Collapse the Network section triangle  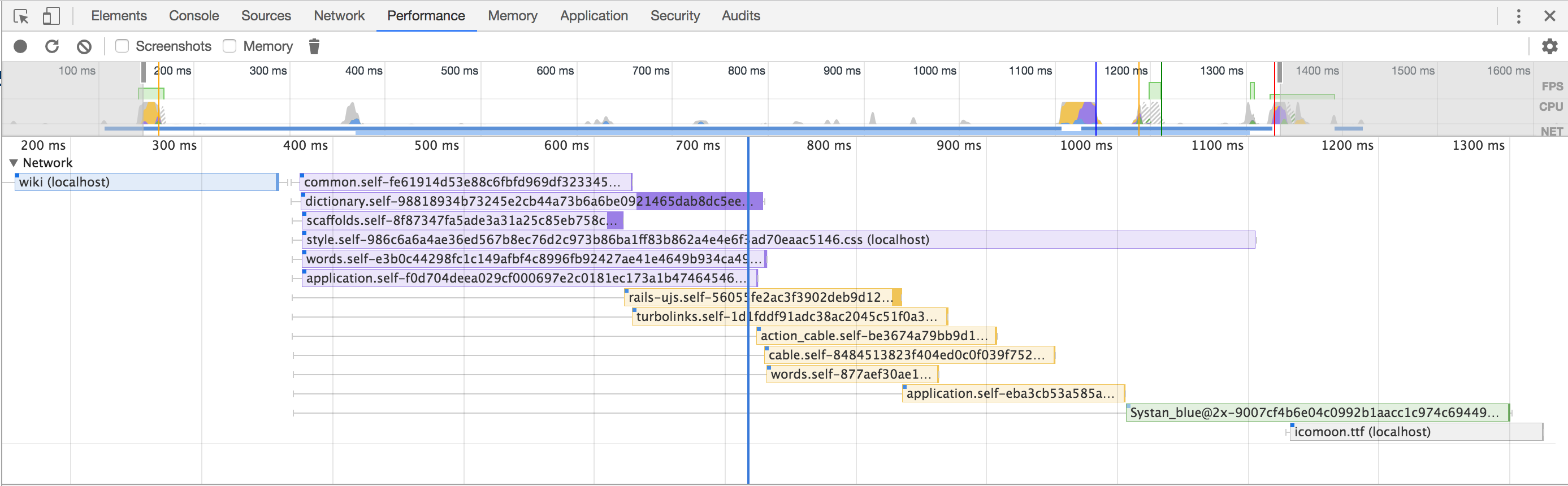[x=14, y=163]
